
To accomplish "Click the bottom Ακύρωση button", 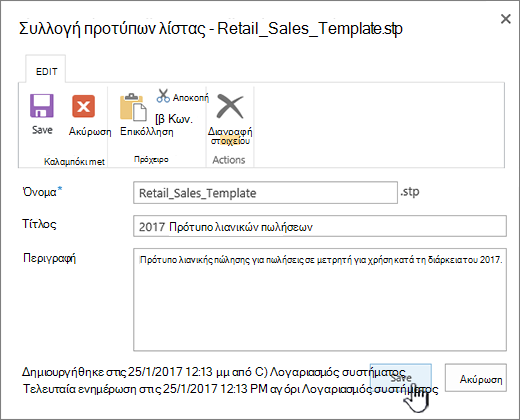I will 476,377.
